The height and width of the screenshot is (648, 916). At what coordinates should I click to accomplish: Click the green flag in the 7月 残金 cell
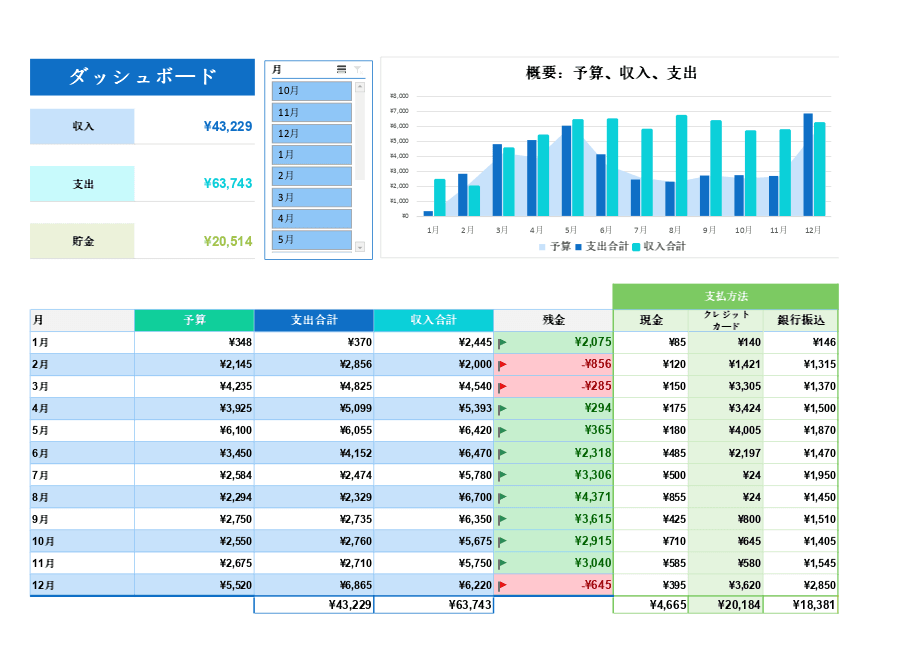[x=502, y=475]
